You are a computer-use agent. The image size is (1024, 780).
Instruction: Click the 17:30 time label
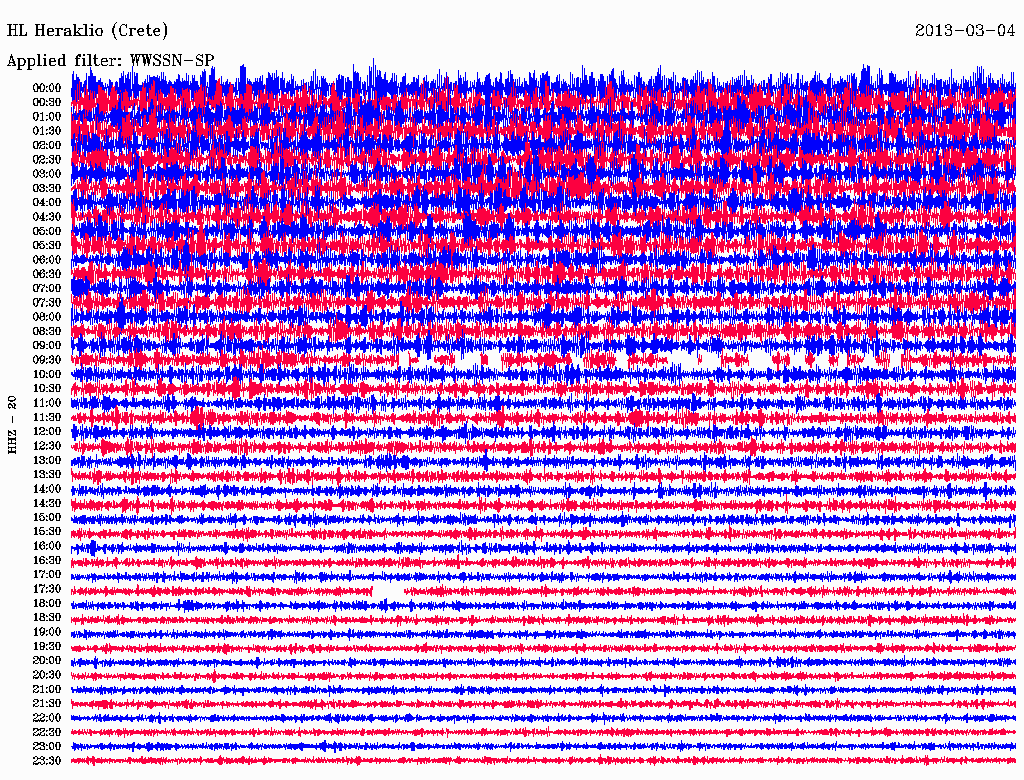47,589
